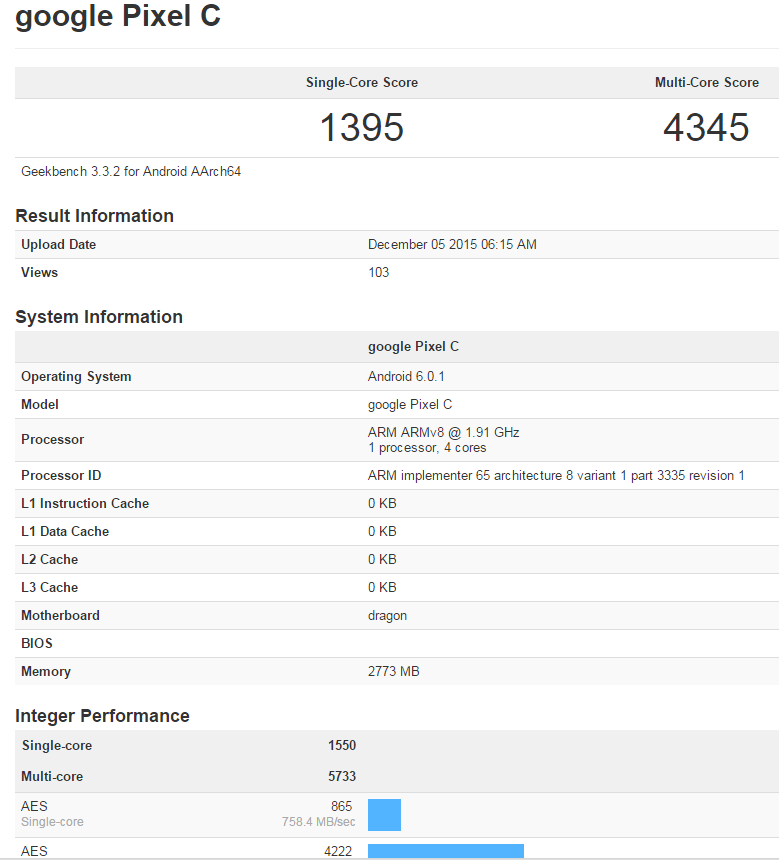Click the System Information heading
779x860 pixels.
coord(99,317)
